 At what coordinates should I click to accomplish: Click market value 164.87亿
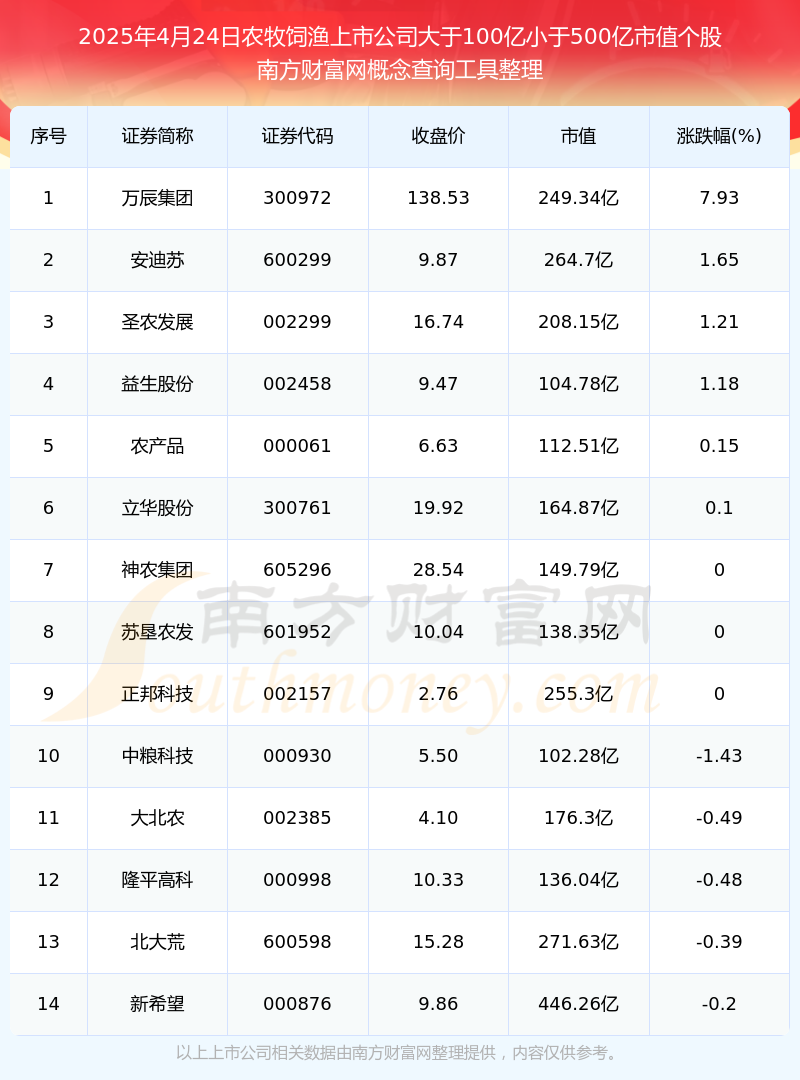click(x=579, y=508)
